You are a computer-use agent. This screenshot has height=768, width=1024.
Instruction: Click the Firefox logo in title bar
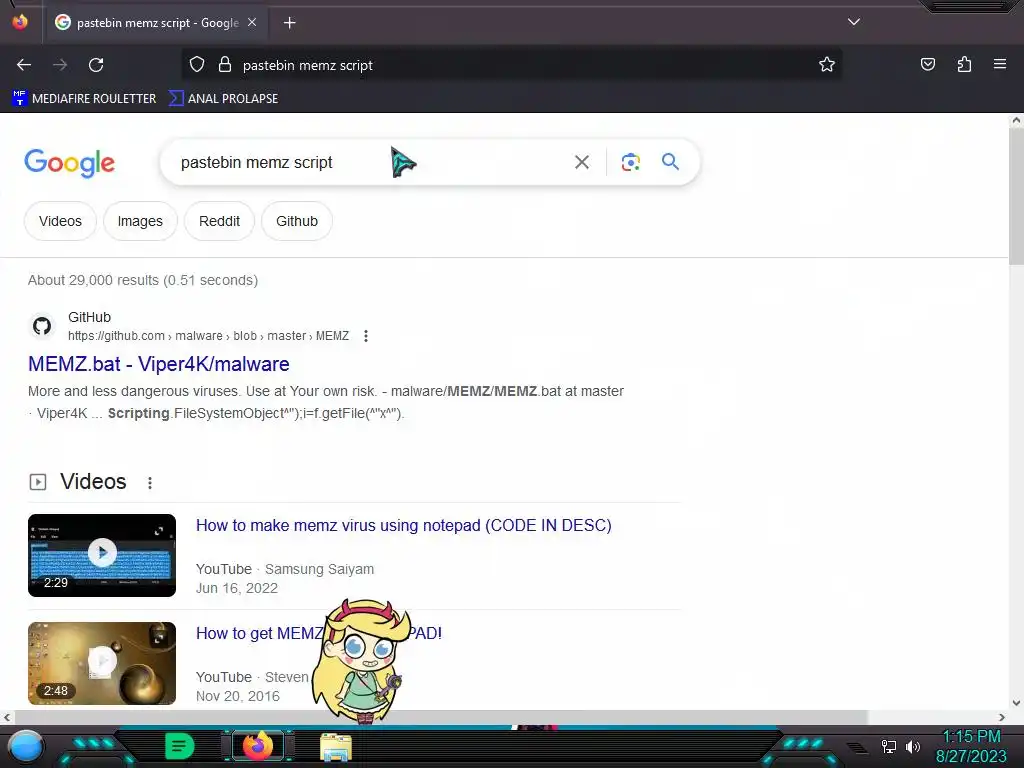[x=20, y=22]
